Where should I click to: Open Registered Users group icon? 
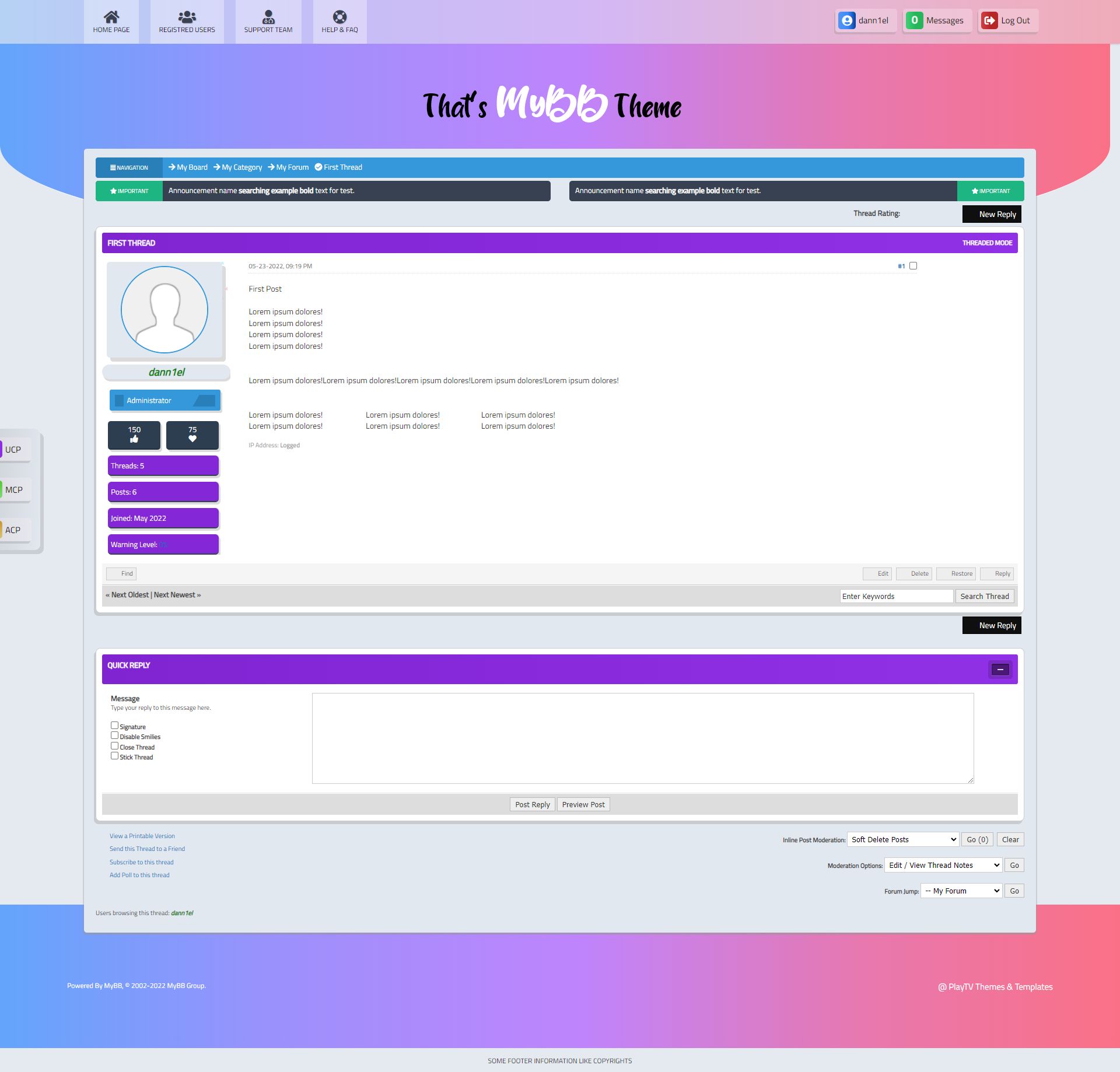click(x=187, y=17)
